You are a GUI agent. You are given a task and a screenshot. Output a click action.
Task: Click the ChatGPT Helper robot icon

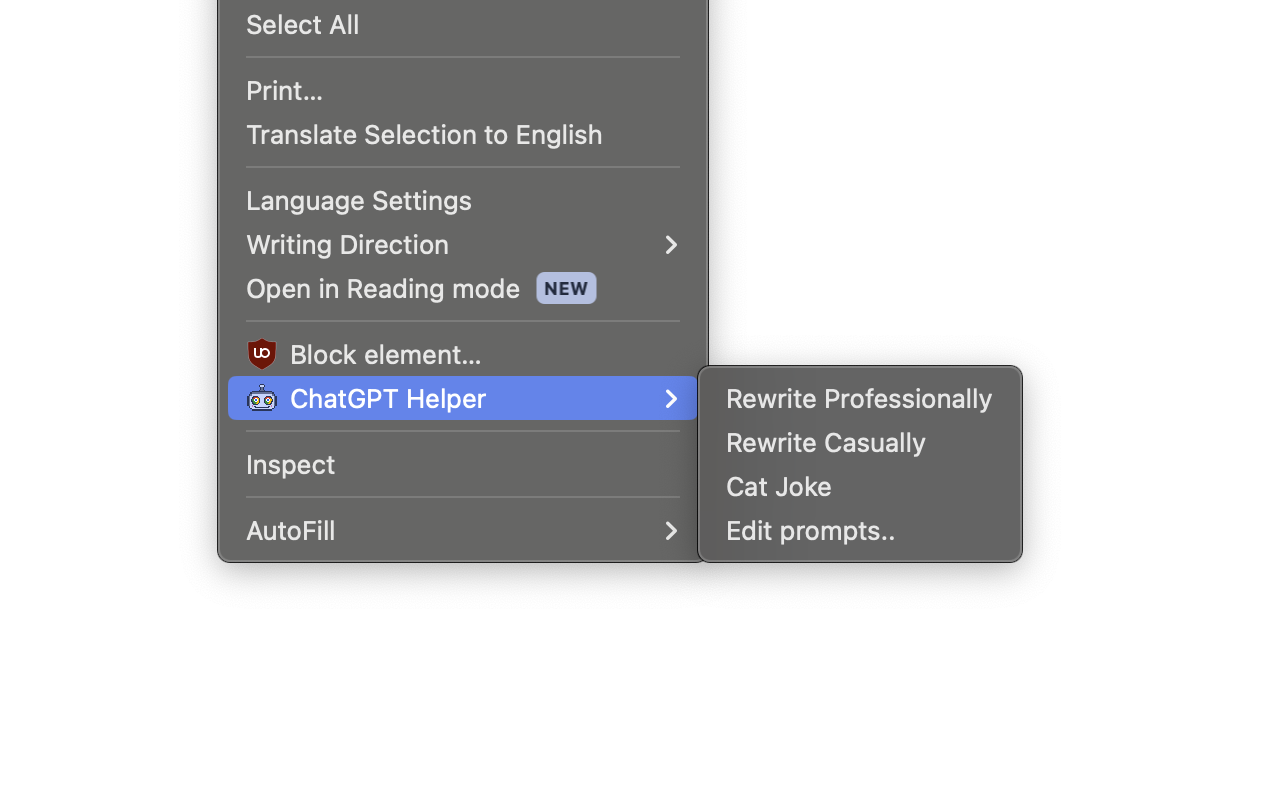pyautogui.click(x=263, y=398)
